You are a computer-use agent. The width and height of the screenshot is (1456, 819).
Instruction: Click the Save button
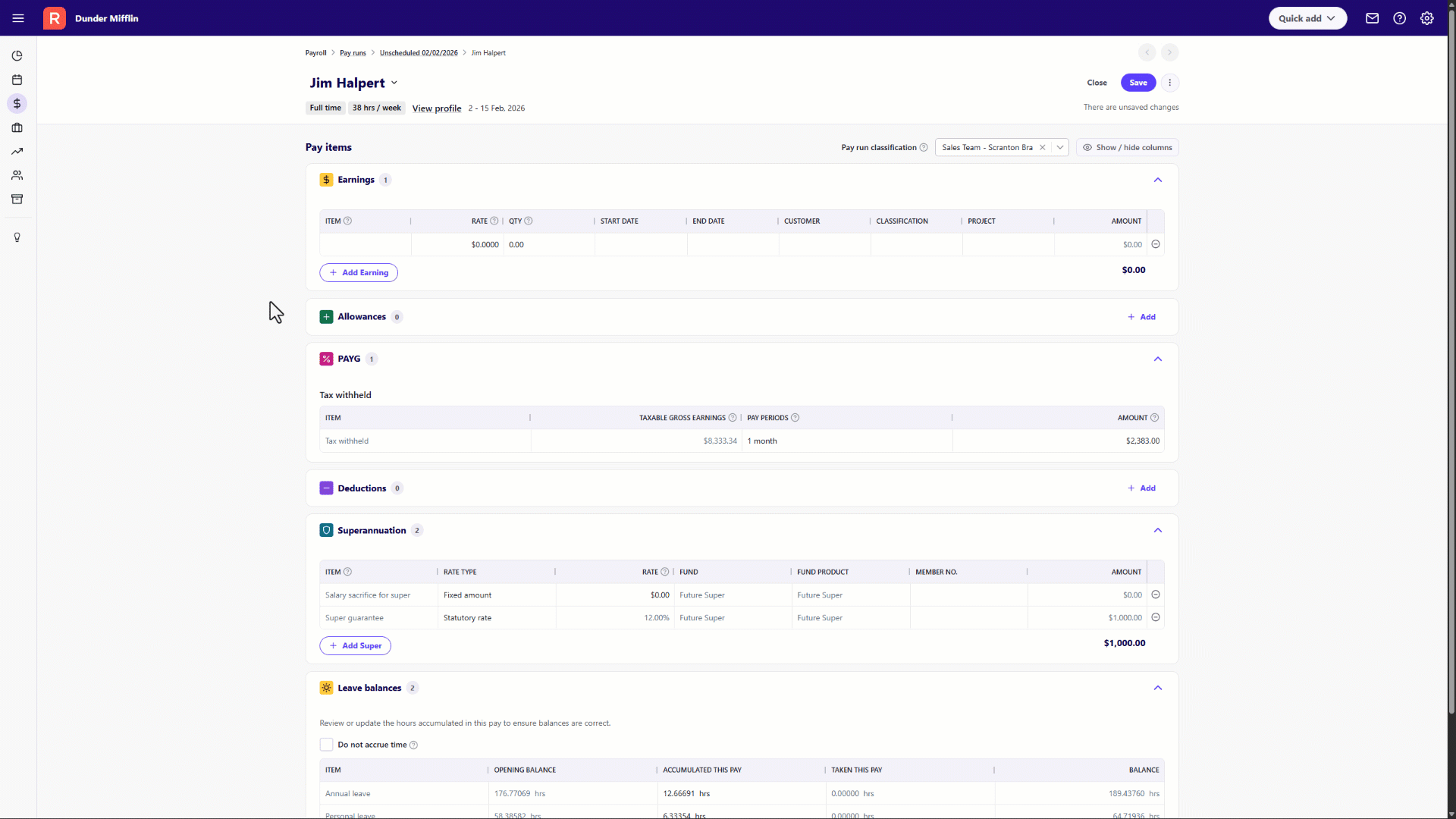(1138, 83)
